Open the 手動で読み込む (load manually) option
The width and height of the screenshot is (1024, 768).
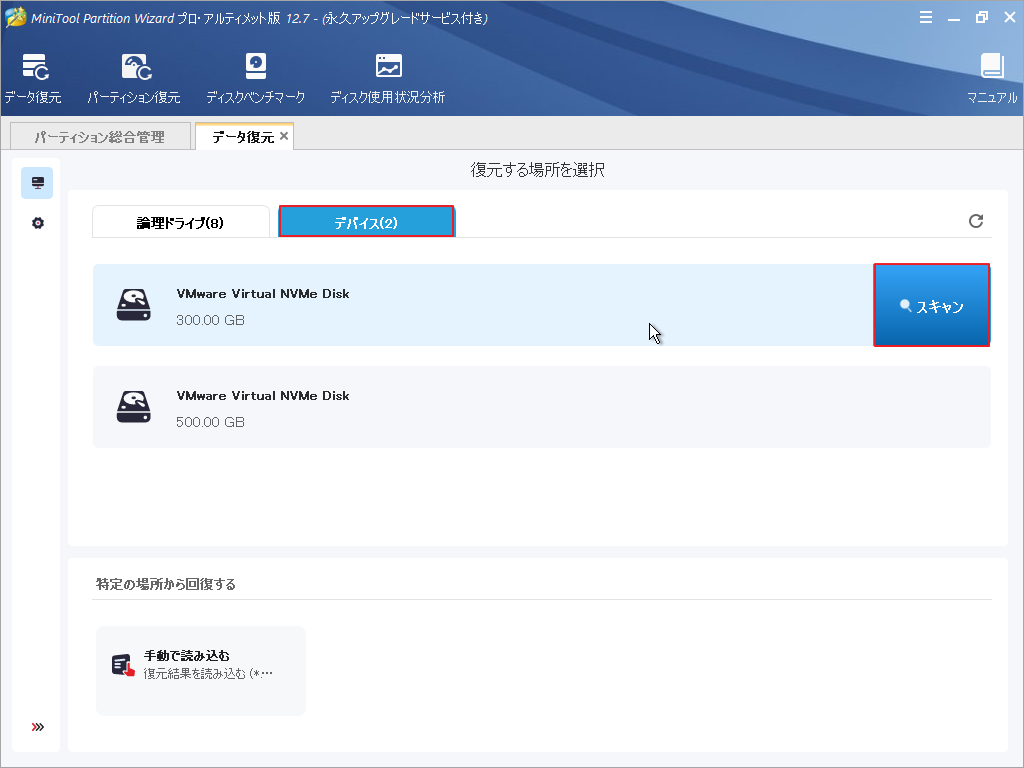point(200,670)
